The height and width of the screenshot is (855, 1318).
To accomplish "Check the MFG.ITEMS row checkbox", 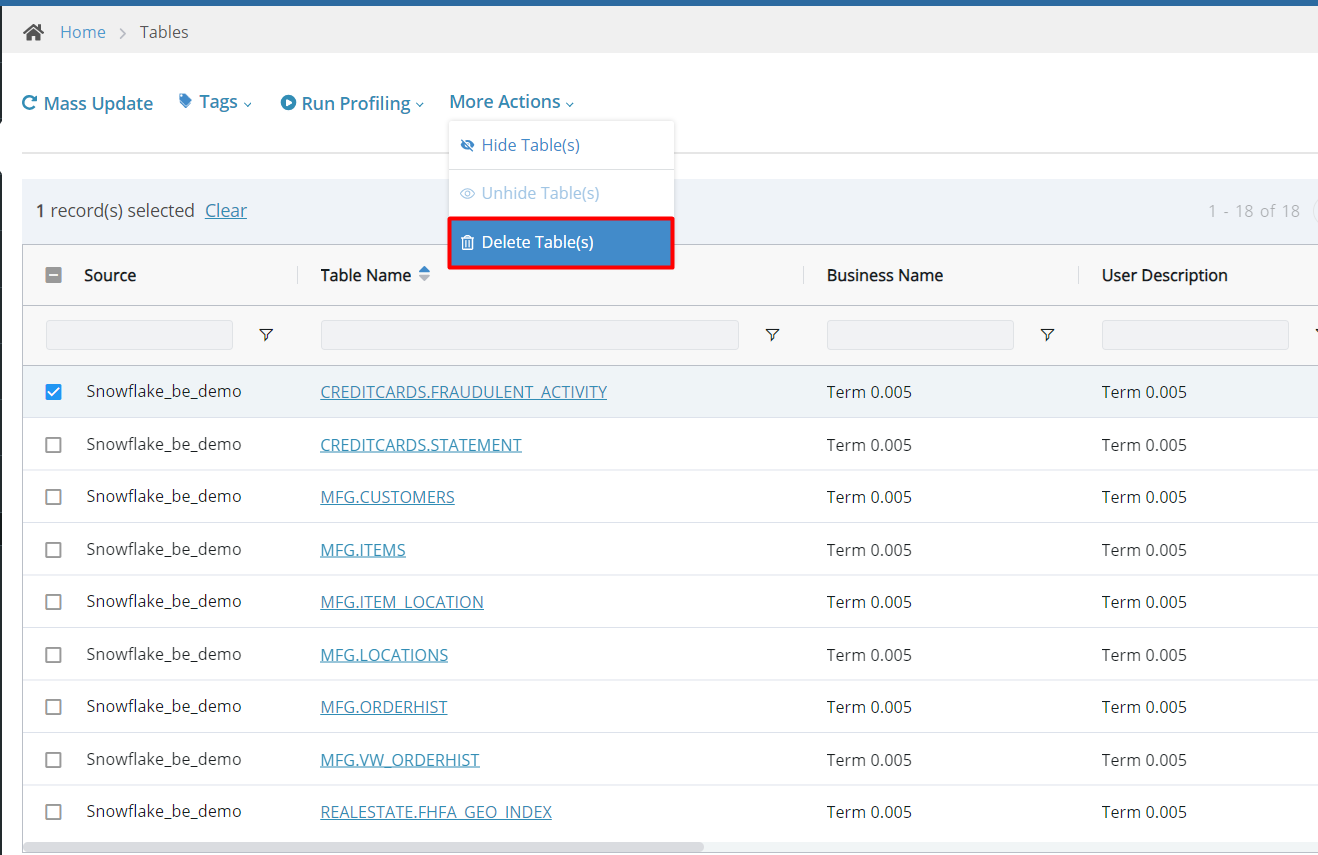I will point(54,550).
